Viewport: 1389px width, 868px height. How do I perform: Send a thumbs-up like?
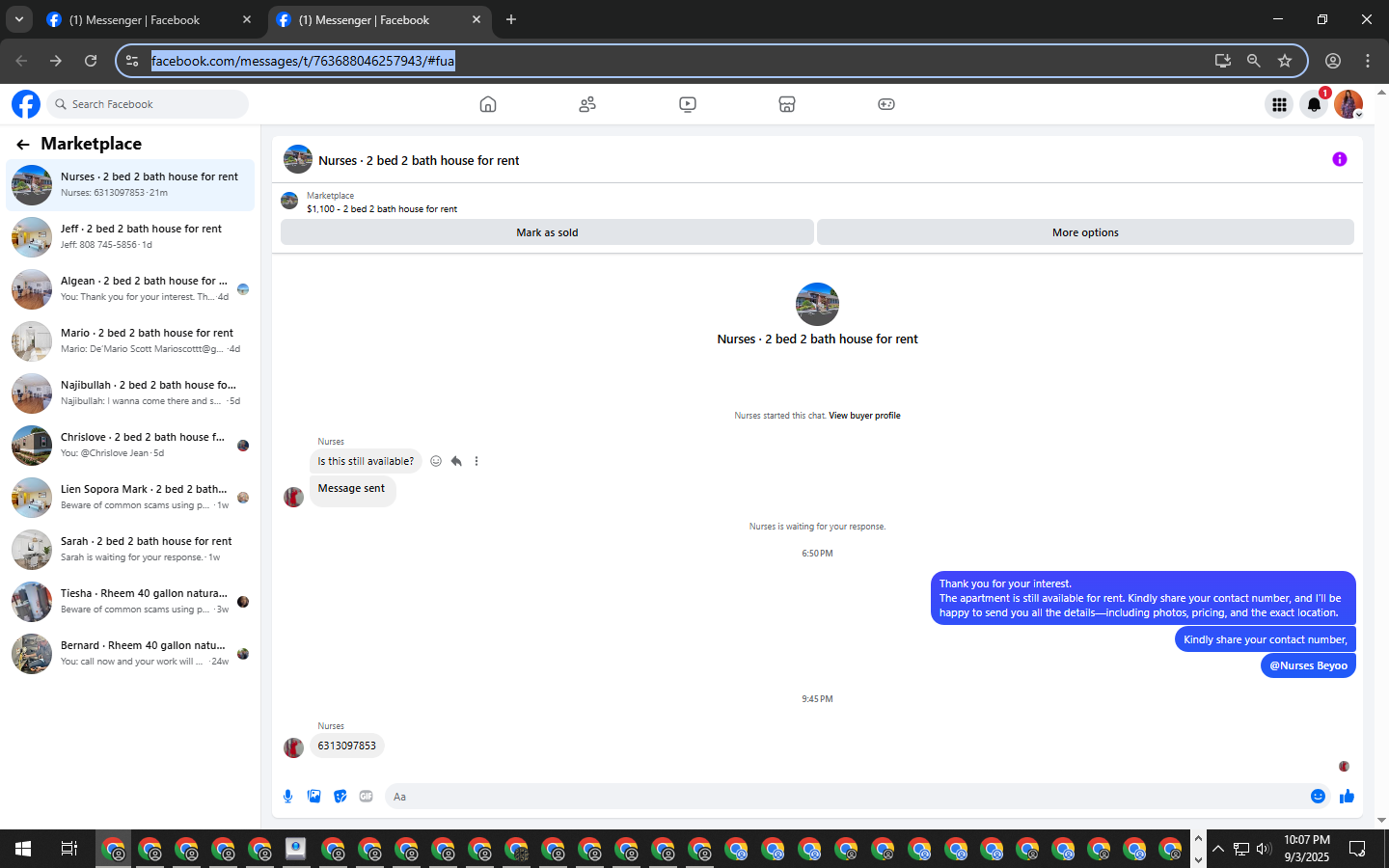(1348, 796)
